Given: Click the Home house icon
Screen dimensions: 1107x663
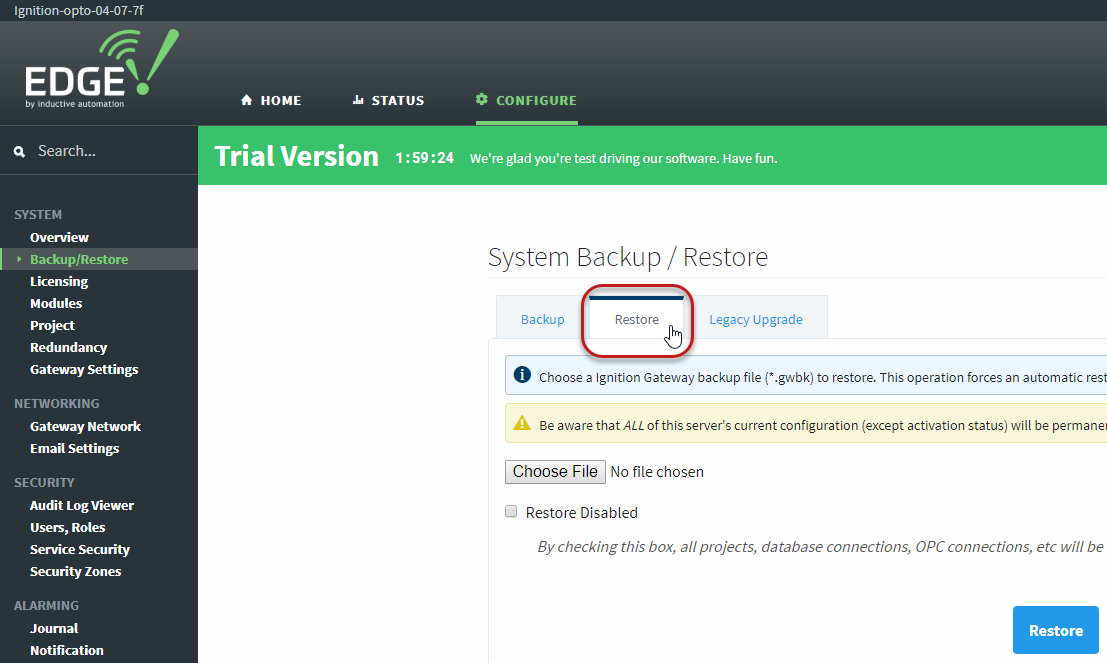Looking at the screenshot, I should point(247,100).
